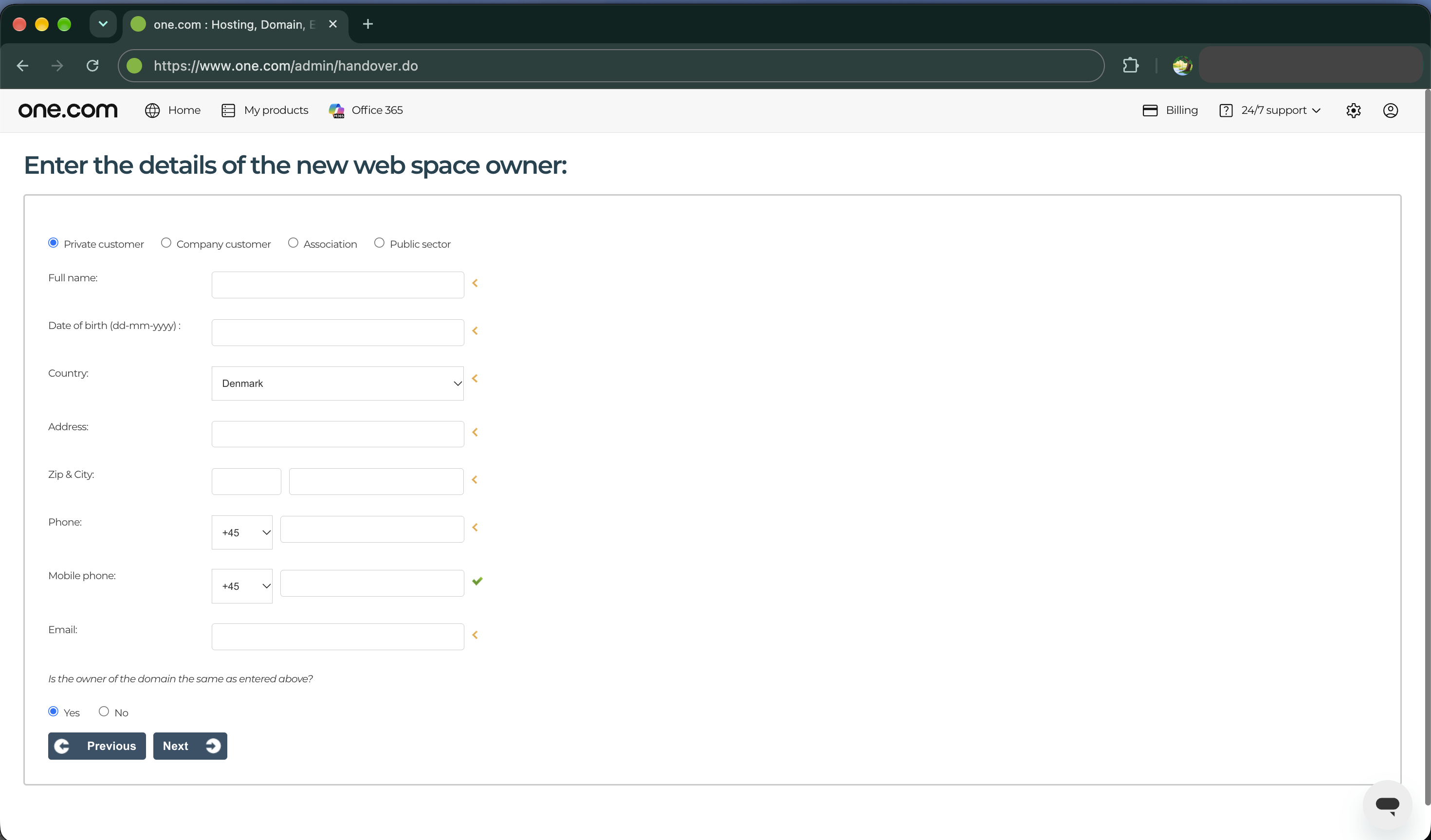Click the My products list icon
Viewport: 1431px width, 840px height.
228,110
